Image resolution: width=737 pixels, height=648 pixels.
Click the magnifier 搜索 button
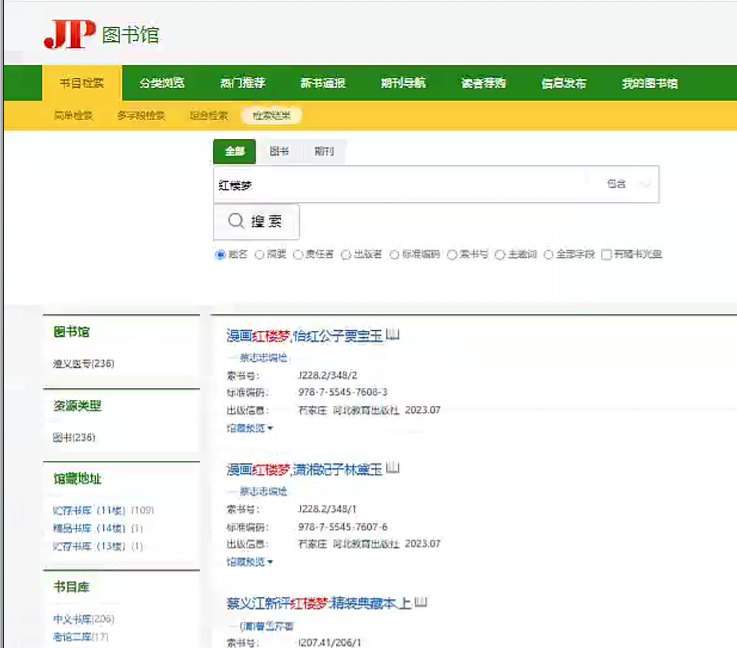click(x=256, y=221)
